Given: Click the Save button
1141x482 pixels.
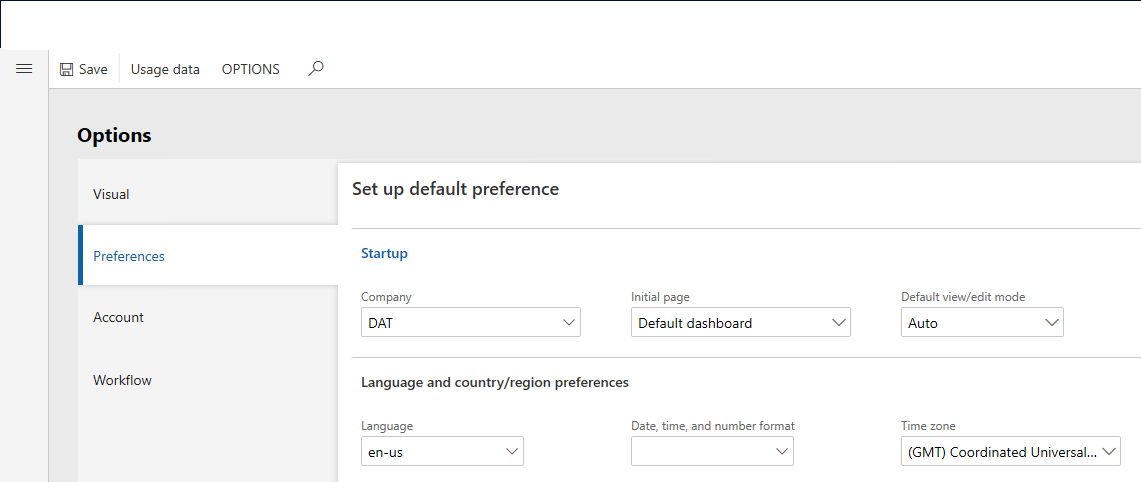Looking at the screenshot, I should pyautogui.click(x=84, y=69).
